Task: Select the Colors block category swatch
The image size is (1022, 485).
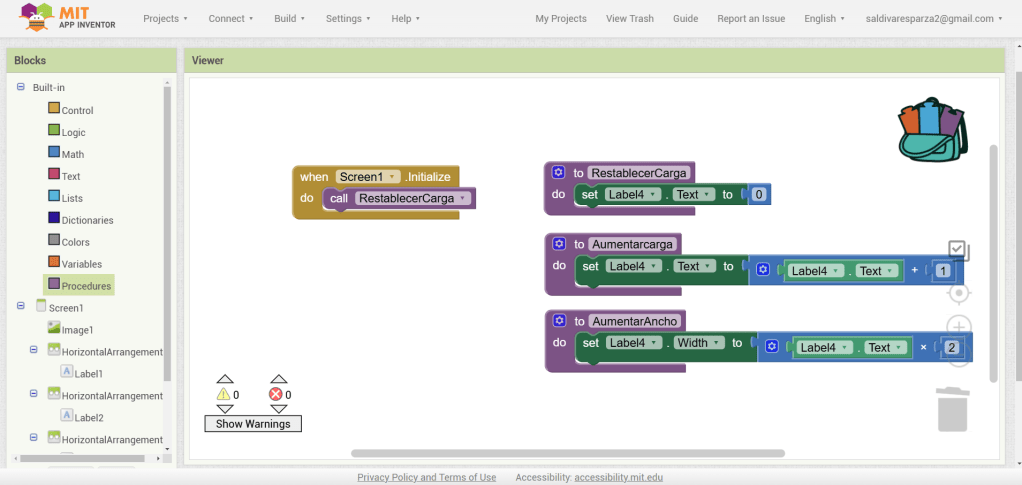Action: point(54,241)
